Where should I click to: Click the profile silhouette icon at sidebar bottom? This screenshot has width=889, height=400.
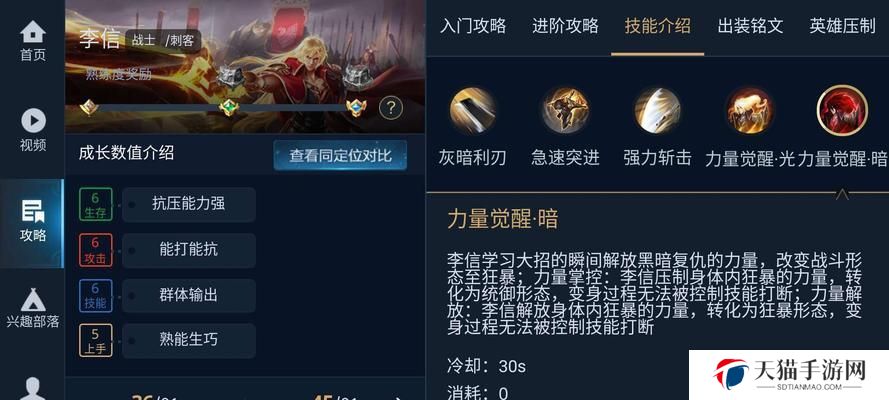point(33,389)
